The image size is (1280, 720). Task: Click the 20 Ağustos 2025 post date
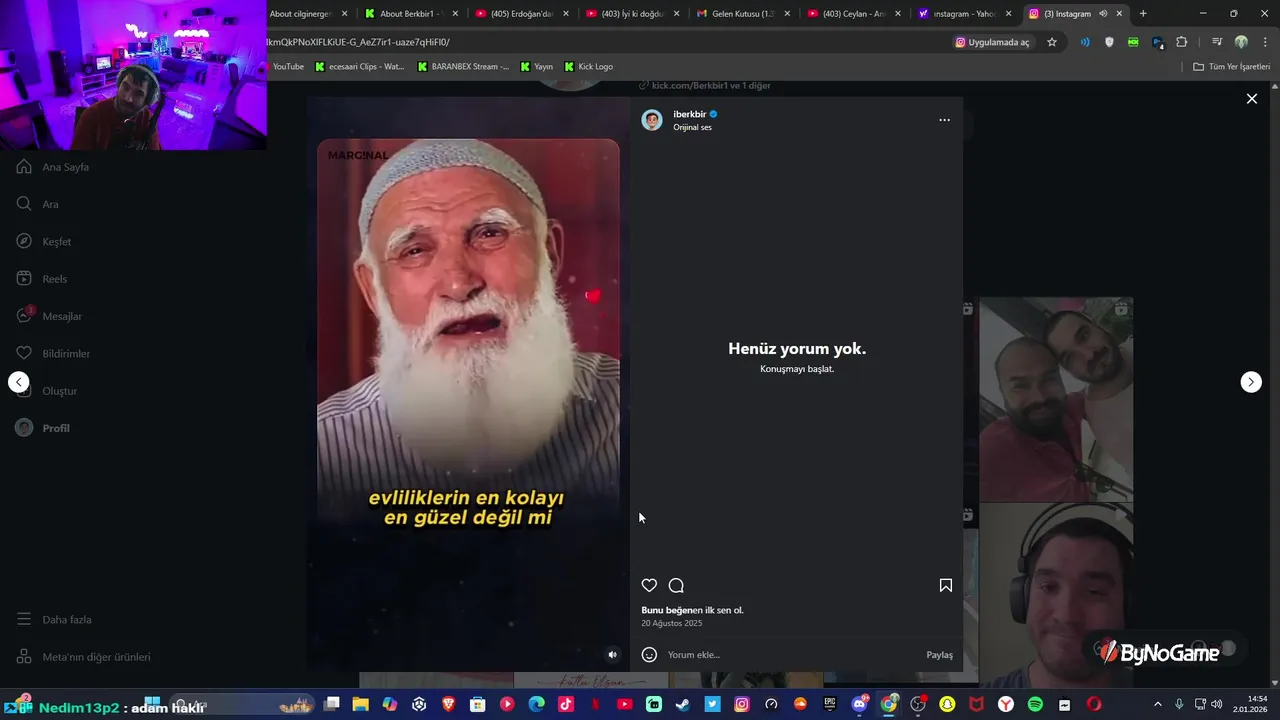tap(672, 623)
